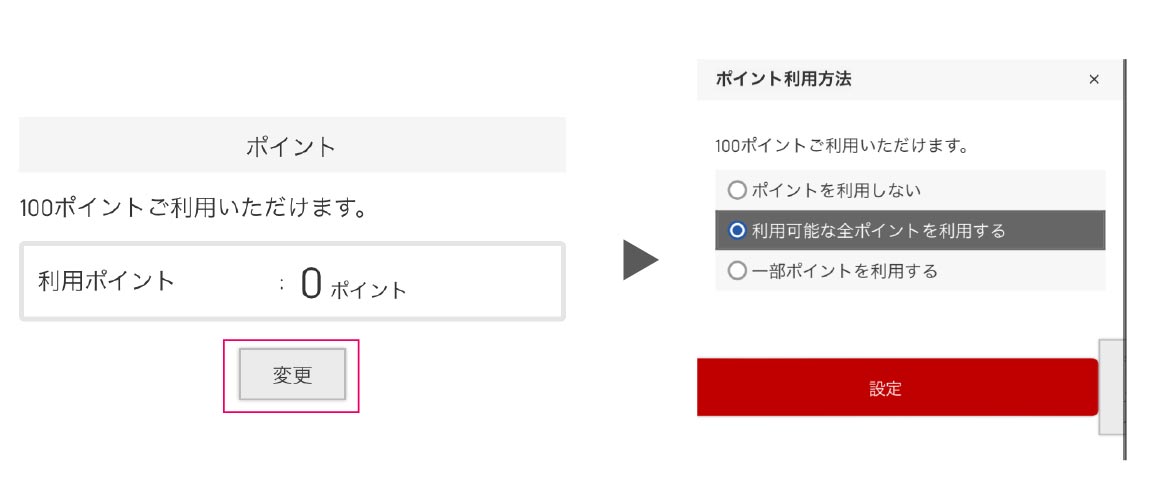This screenshot has width=1172, height=503.
Task: Click the colon separator in 利用ポイント box
Action: pyautogui.click(x=283, y=284)
